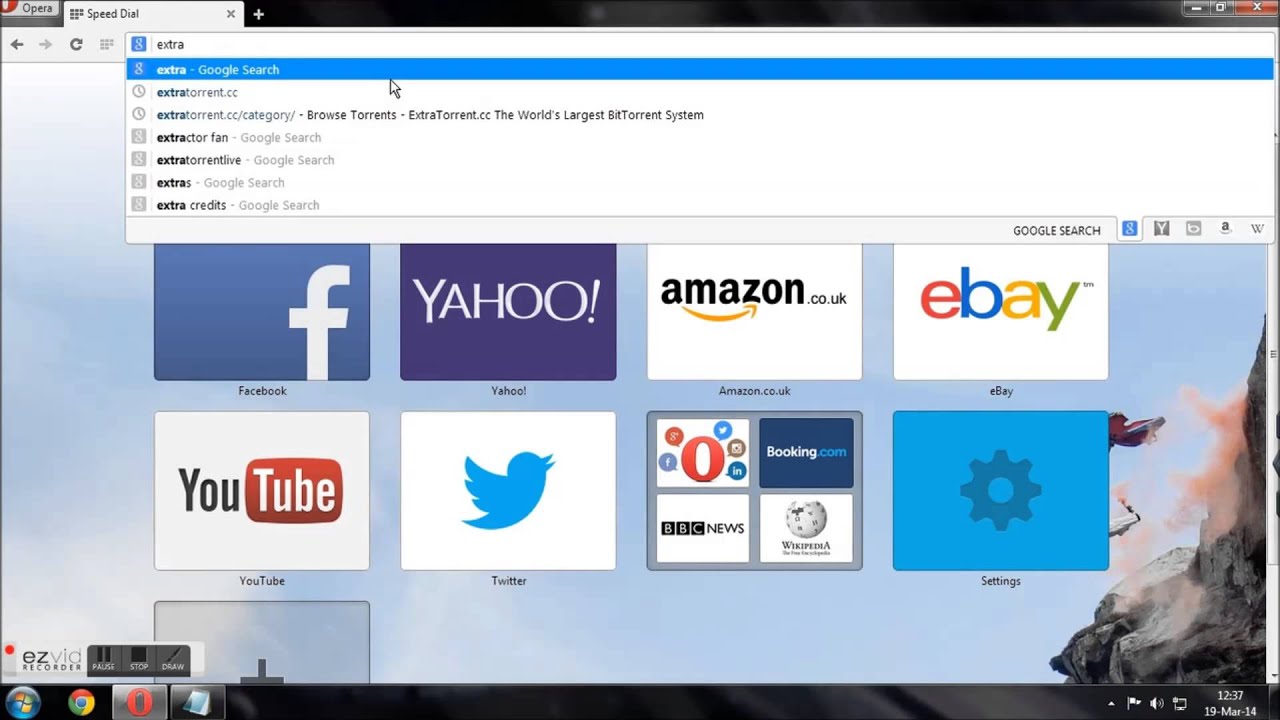Click the GOOGLE SEARCH label
Image resolution: width=1280 pixels, height=720 pixels.
pyautogui.click(x=1056, y=230)
